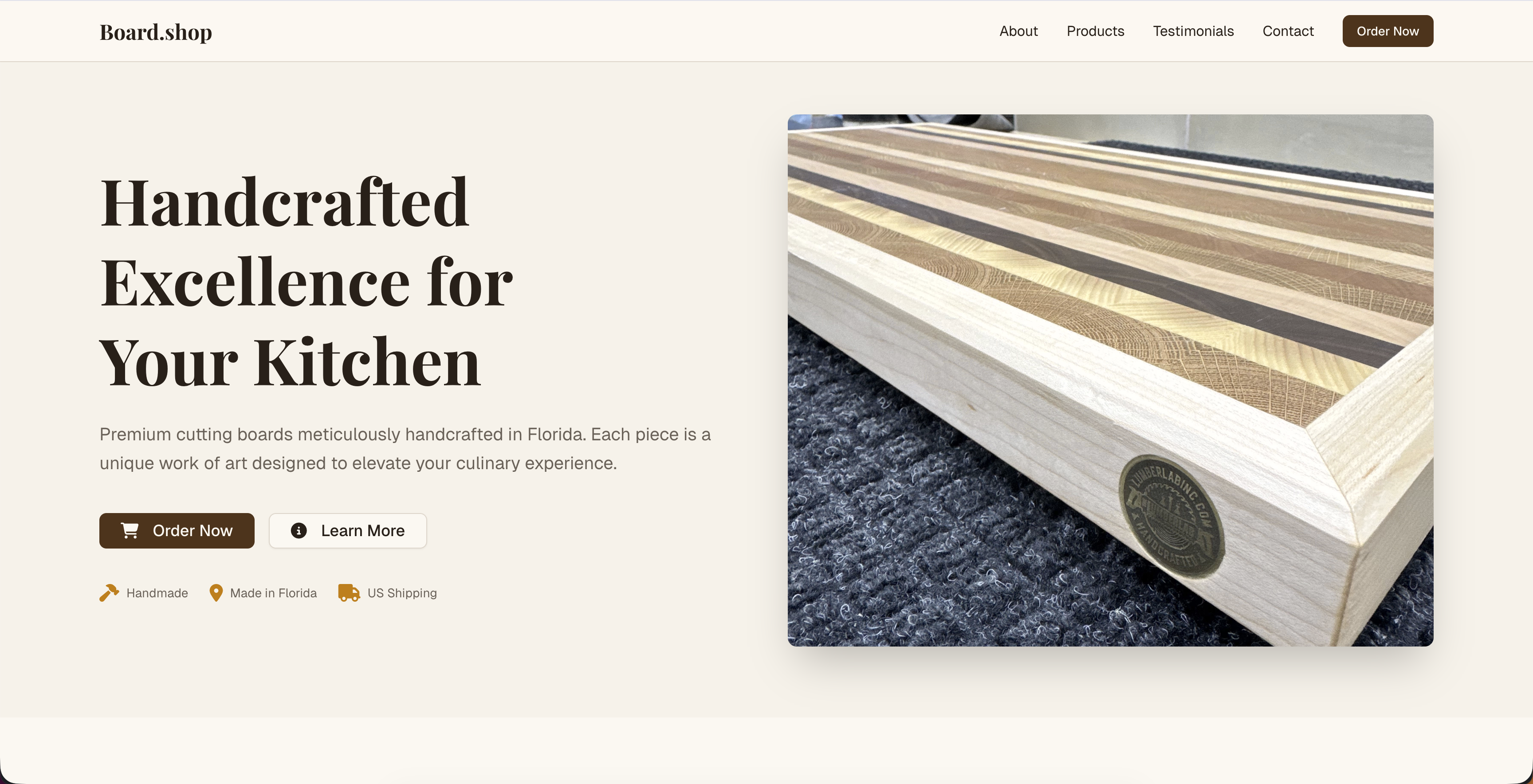
Task: Click the hammer Handmade icon
Action: coord(109,592)
